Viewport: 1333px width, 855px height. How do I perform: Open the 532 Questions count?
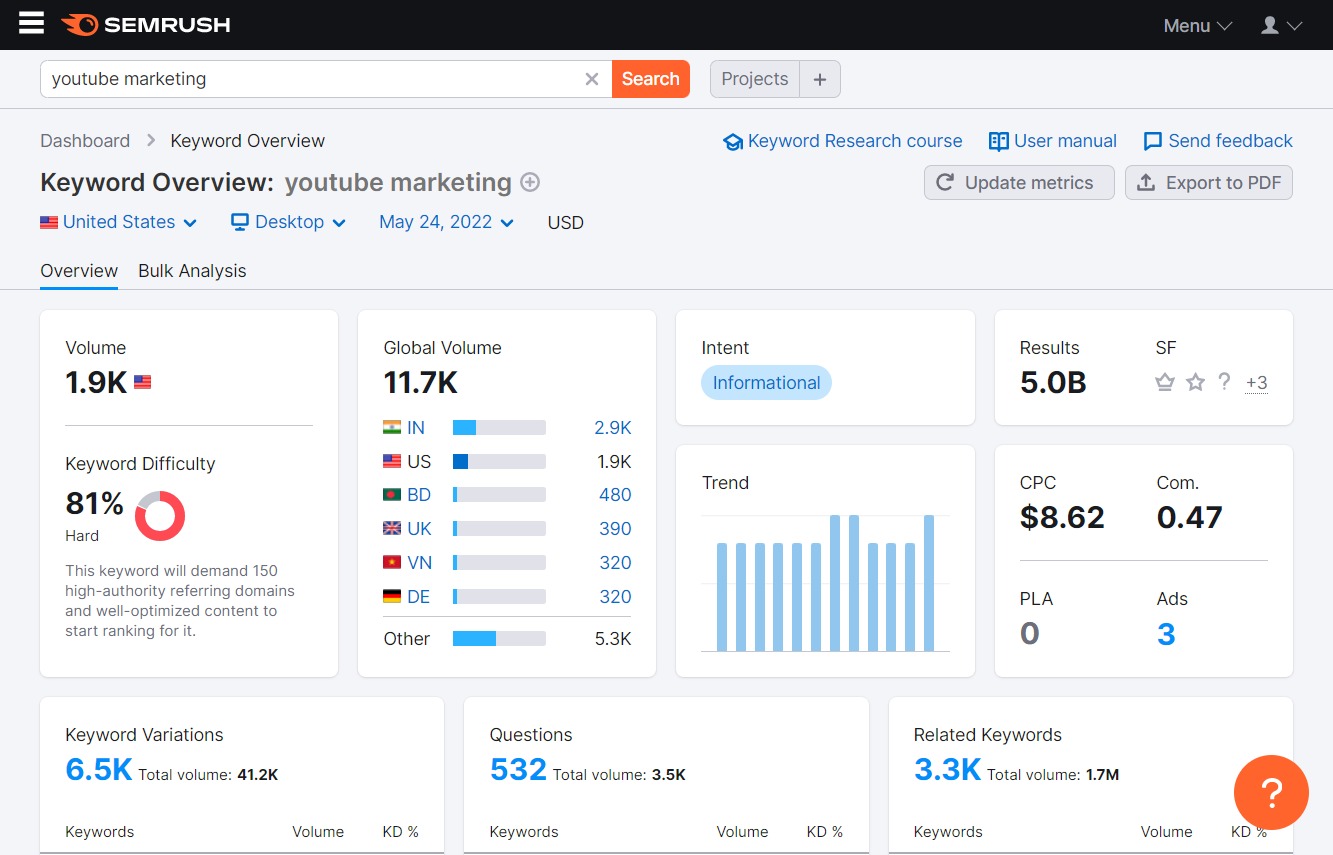[x=518, y=769]
